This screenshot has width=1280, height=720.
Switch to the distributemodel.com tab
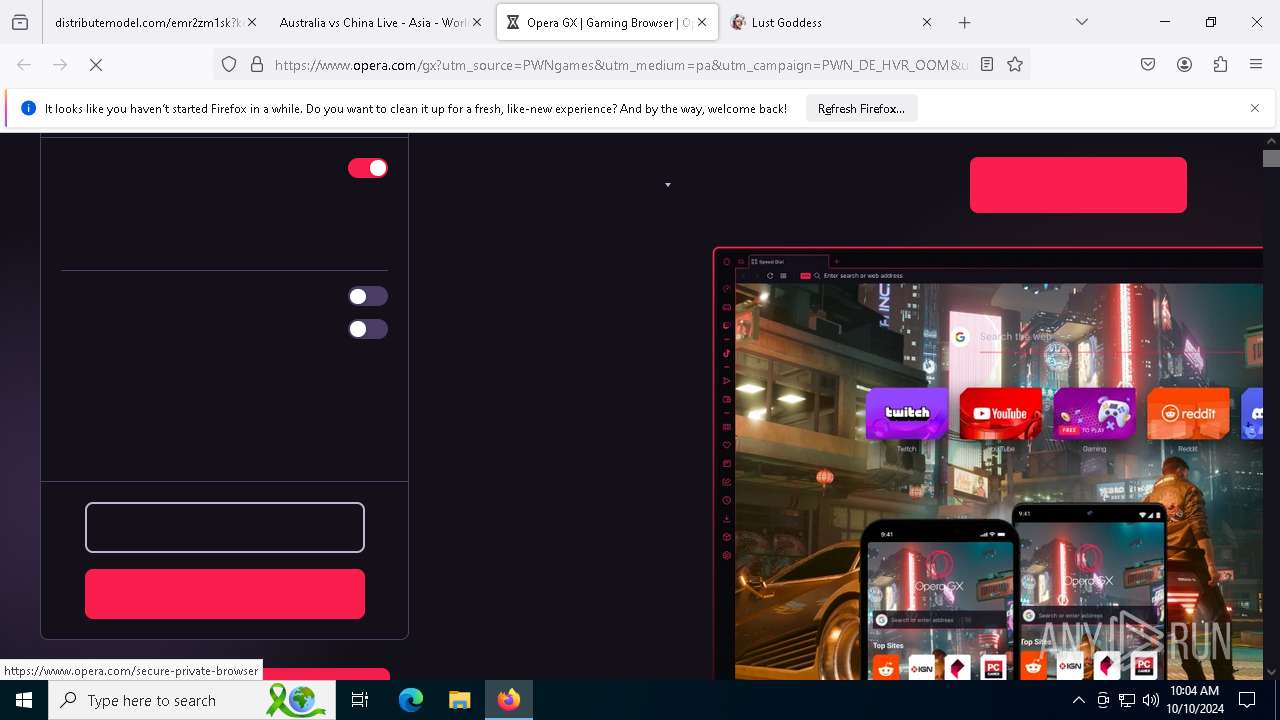148,22
